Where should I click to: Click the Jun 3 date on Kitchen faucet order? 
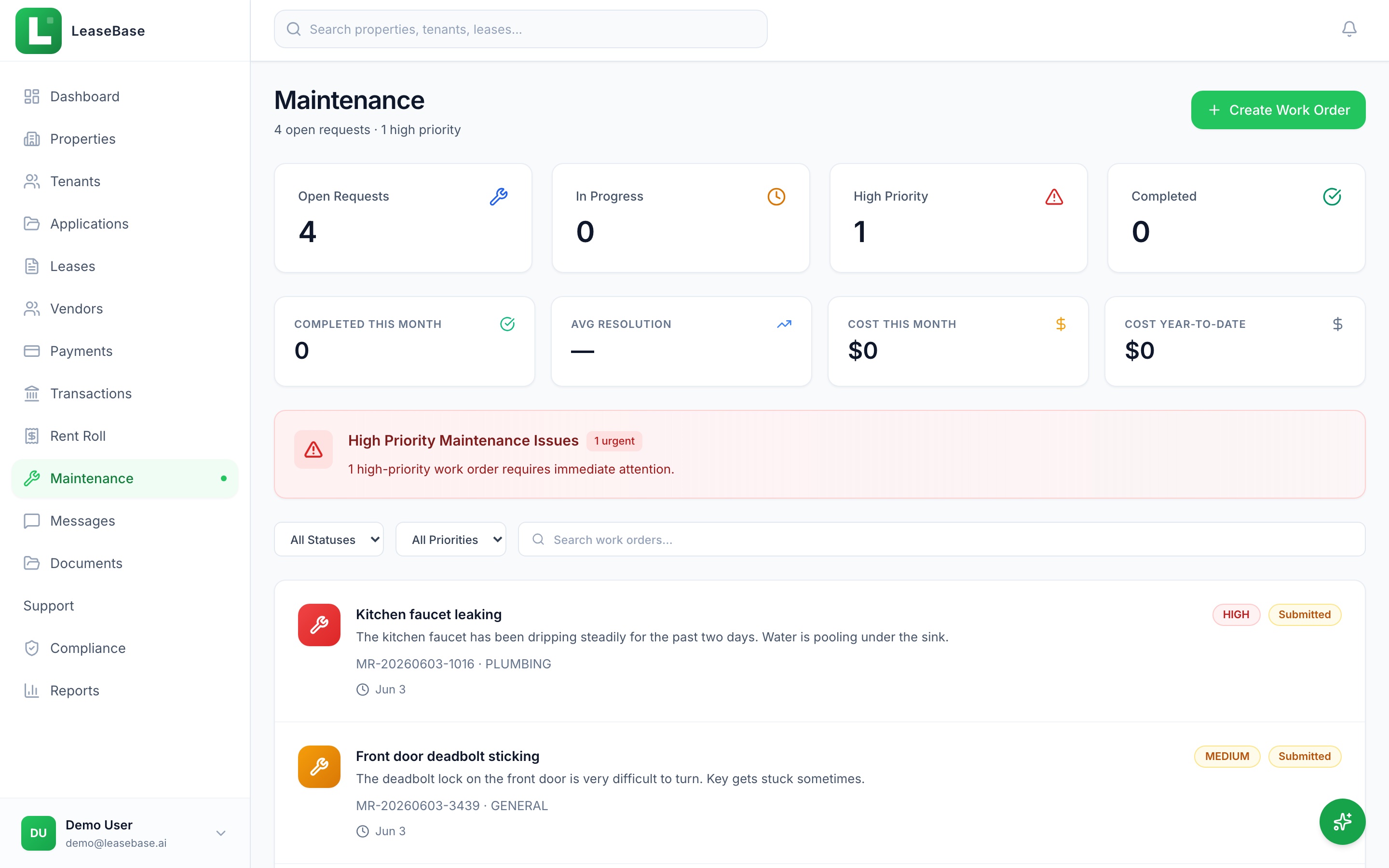(x=390, y=690)
